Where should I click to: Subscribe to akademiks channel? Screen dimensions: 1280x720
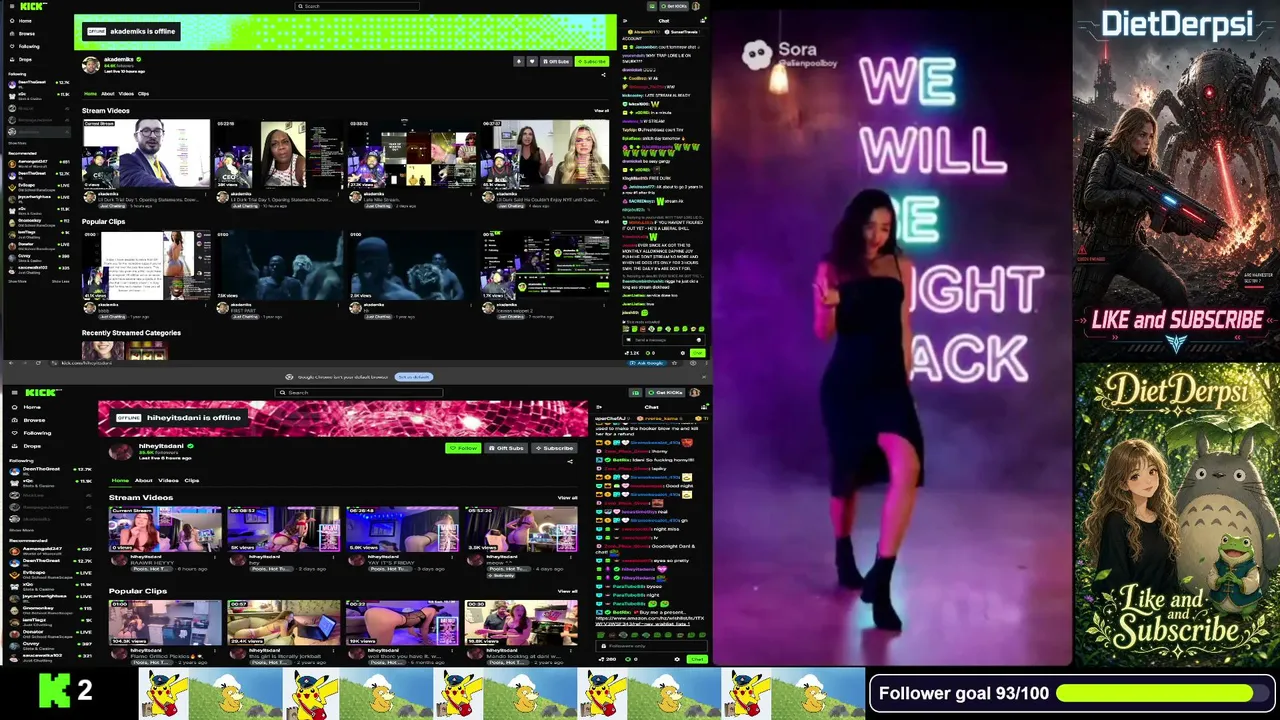coord(592,61)
